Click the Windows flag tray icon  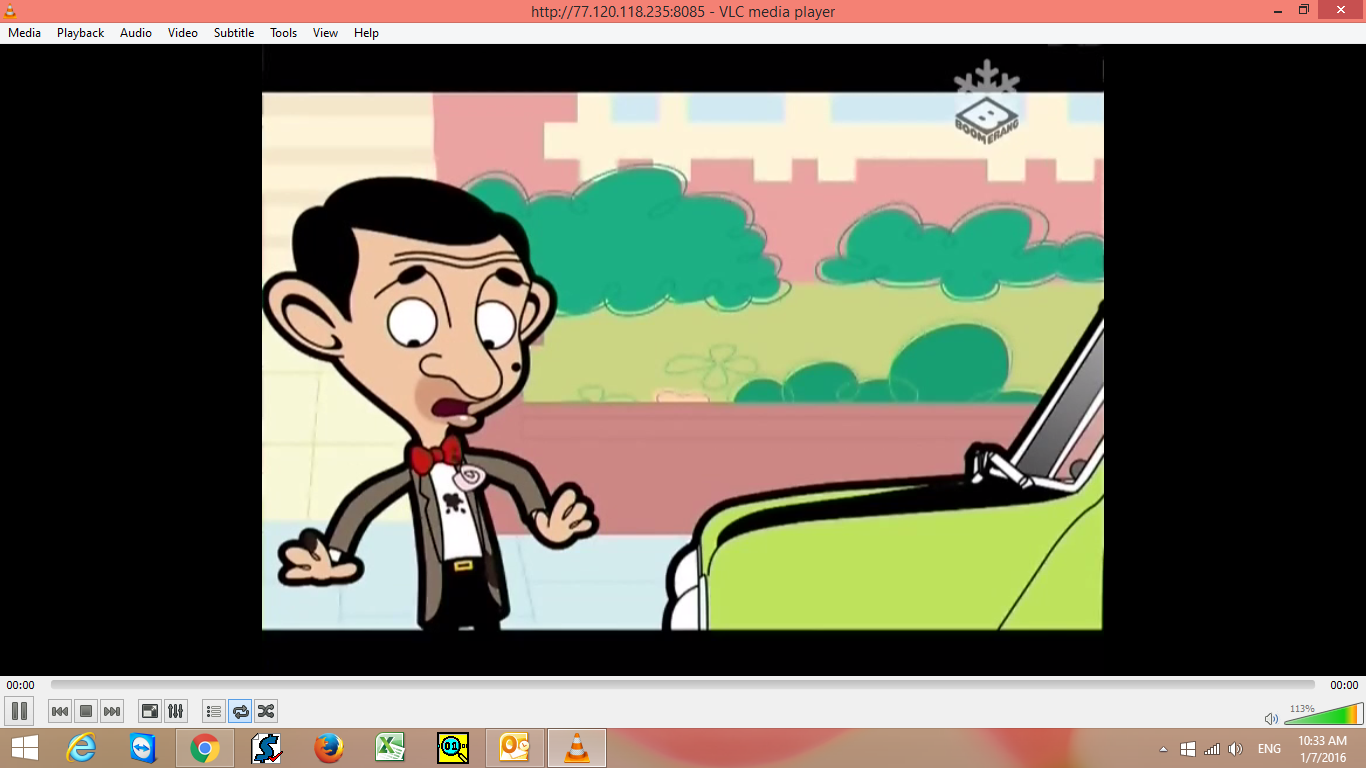[1188, 749]
